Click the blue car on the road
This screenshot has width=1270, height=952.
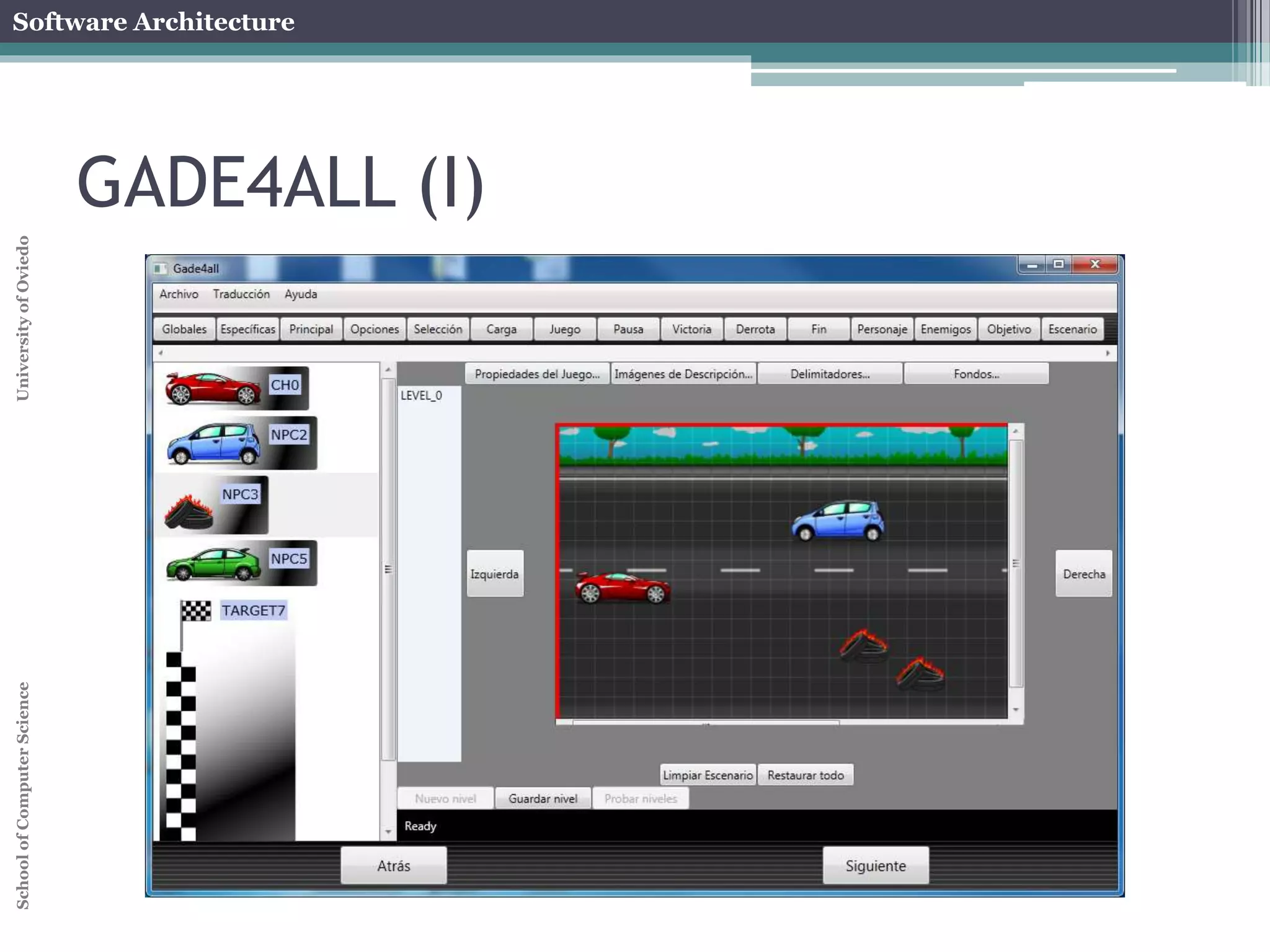click(838, 521)
